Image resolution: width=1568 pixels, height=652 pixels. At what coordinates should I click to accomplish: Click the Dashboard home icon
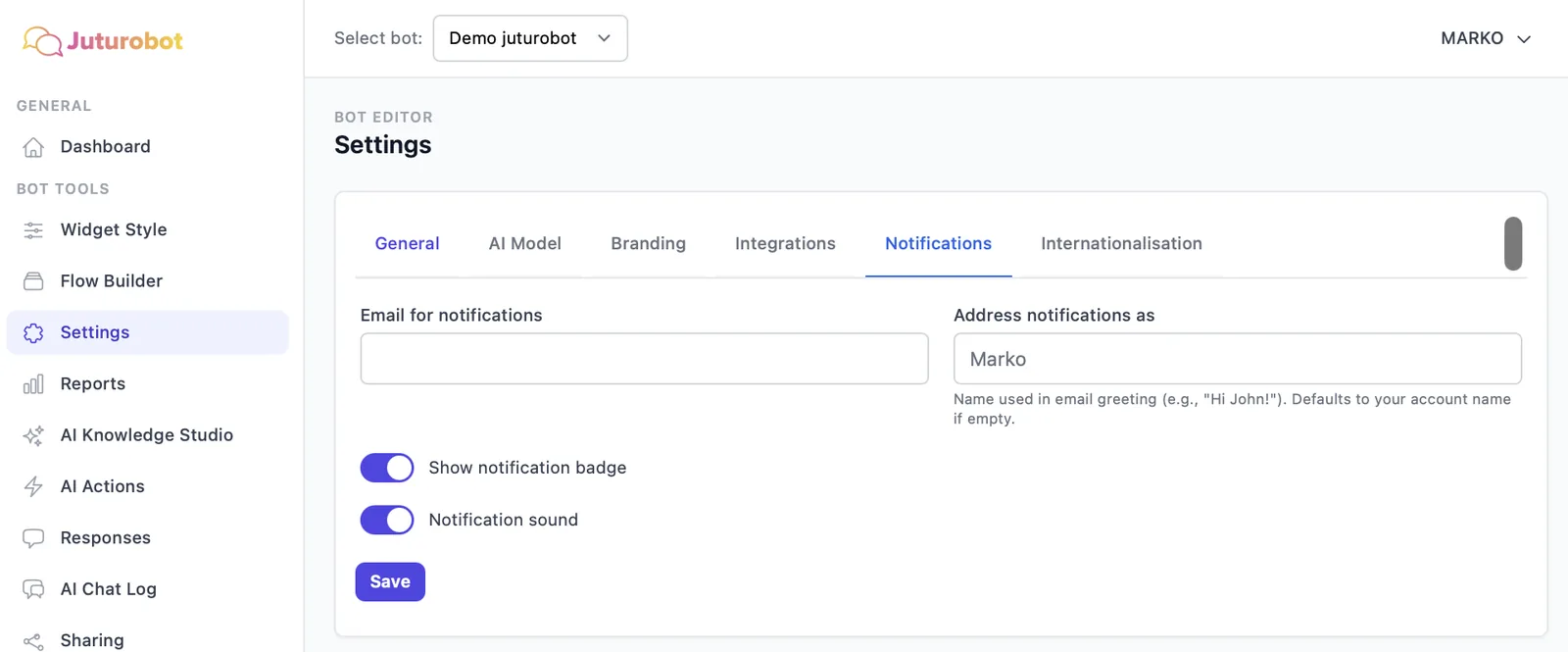pyautogui.click(x=33, y=147)
